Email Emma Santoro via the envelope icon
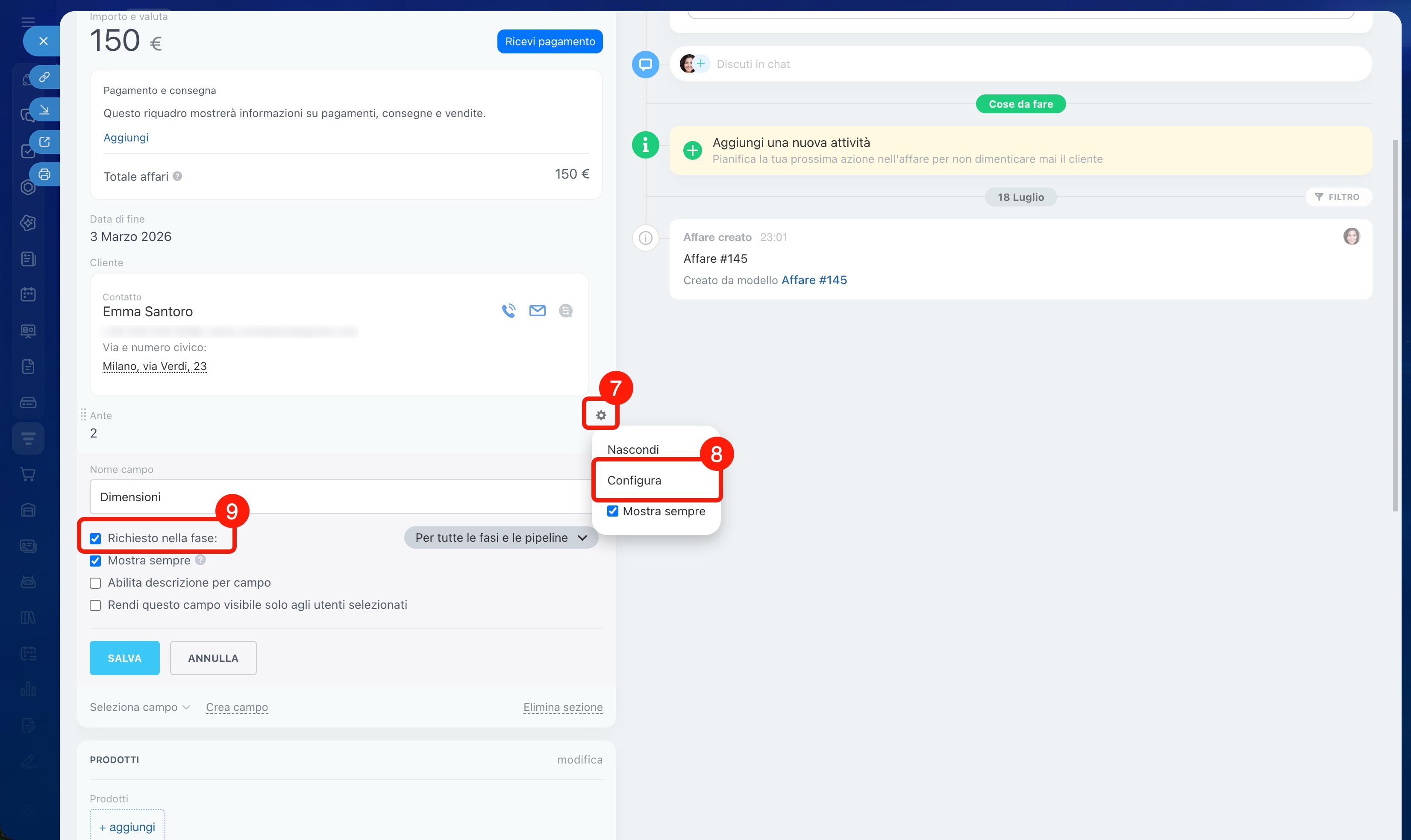This screenshot has width=1411, height=840. [537, 311]
